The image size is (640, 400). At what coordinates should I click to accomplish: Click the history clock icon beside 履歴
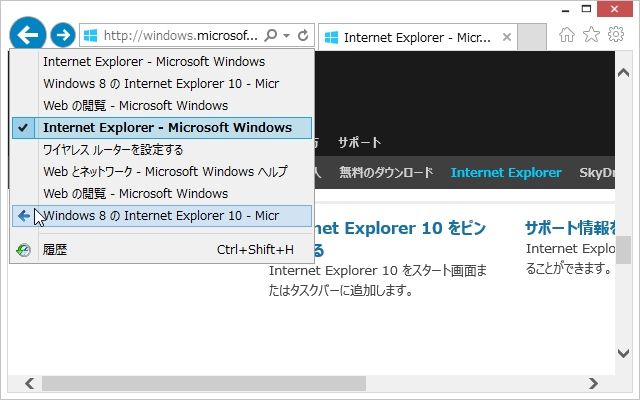click(23, 250)
